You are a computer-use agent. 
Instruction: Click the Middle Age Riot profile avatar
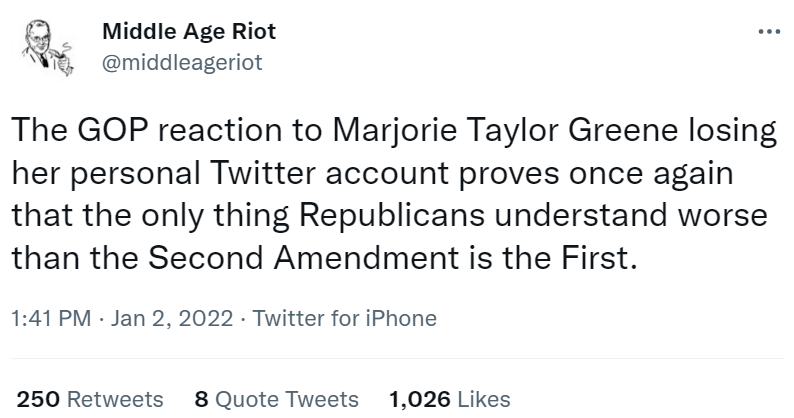pos(45,47)
